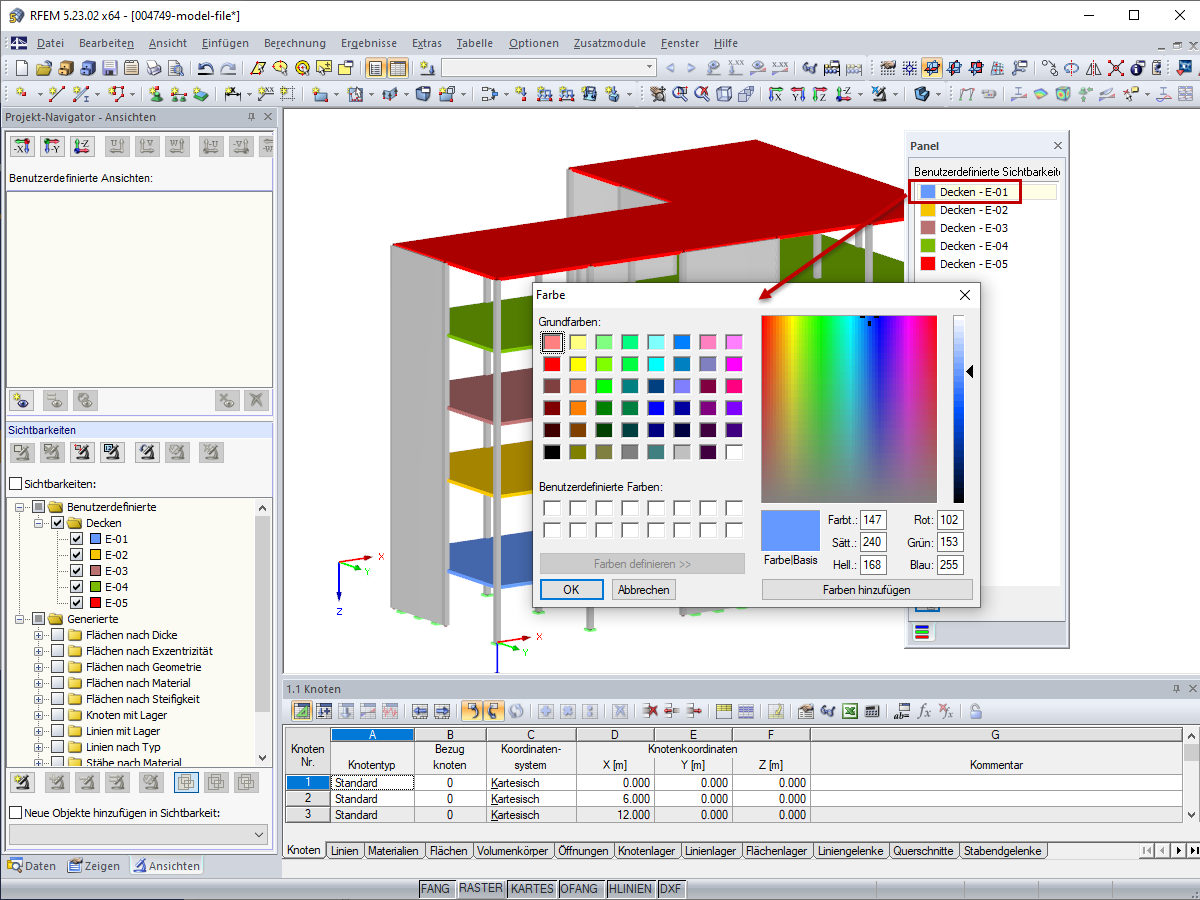This screenshot has width=1200, height=900.
Task: Open the Zusatzmodule menu
Action: [x=610, y=43]
